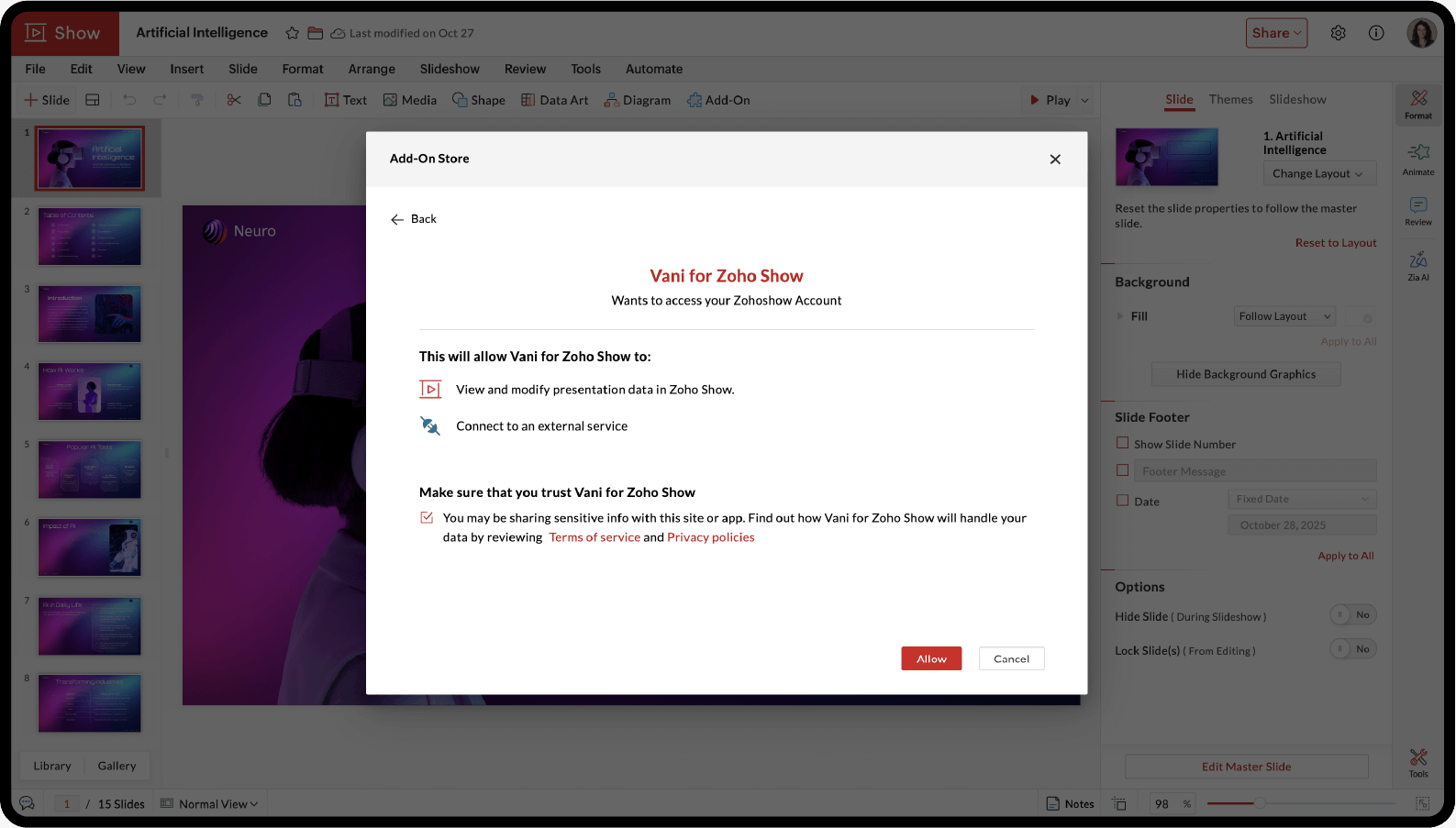The width and height of the screenshot is (1456, 828).
Task: Expand the Share dropdown
Action: 1276,33
